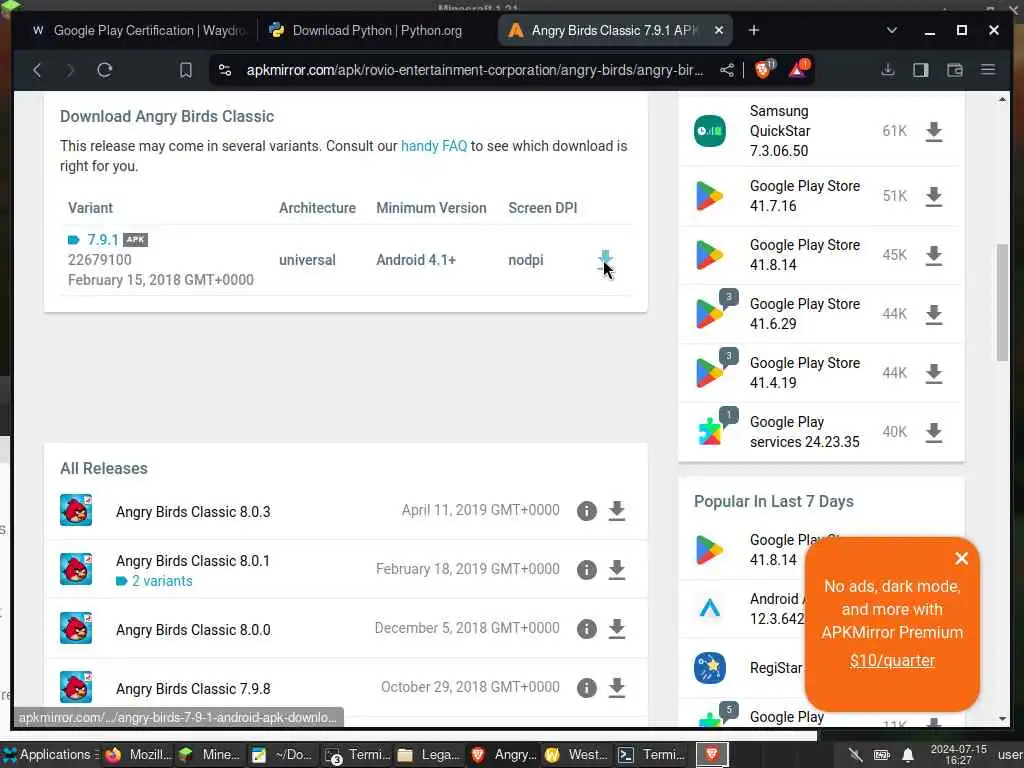
Task: Click the address bar URL field
Action: click(475, 70)
